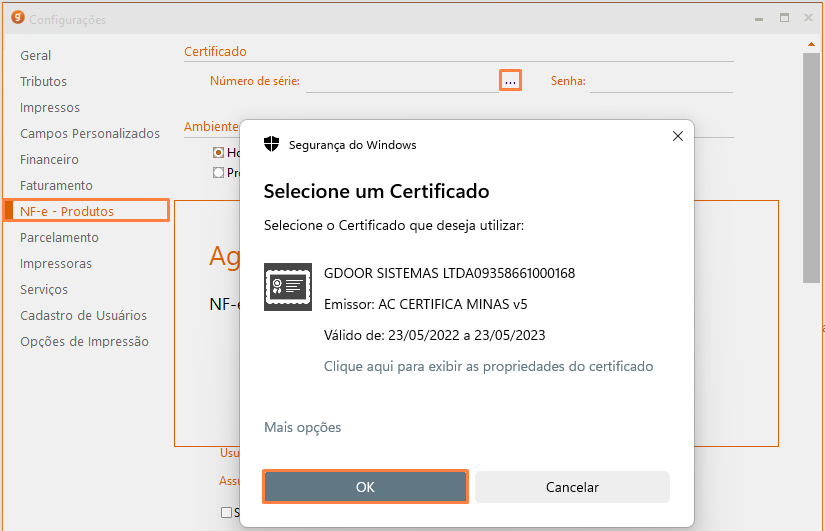
Task: Open the Serviços settings section
Action: pos(44,289)
